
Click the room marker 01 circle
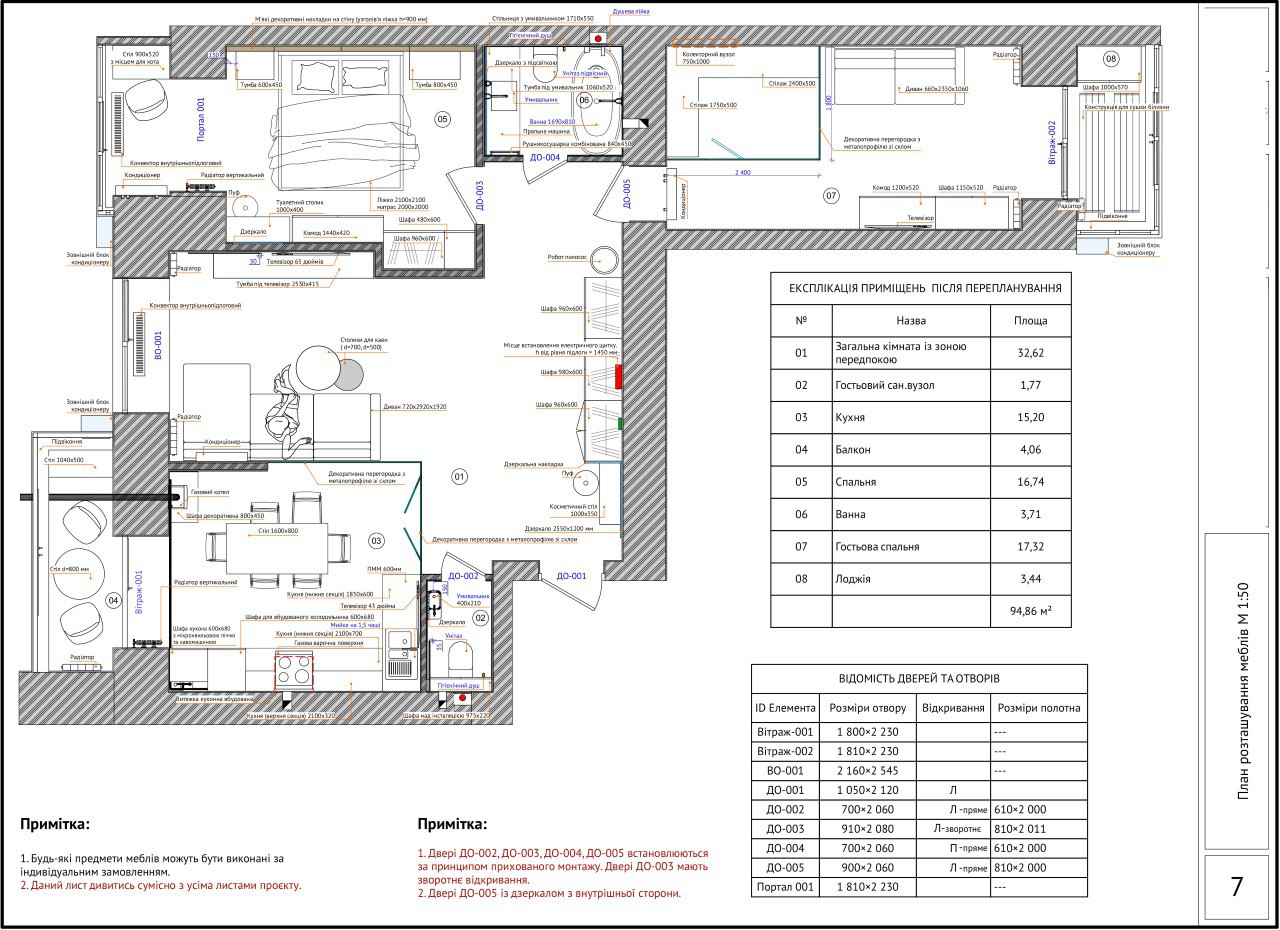(x=460, y=477)
